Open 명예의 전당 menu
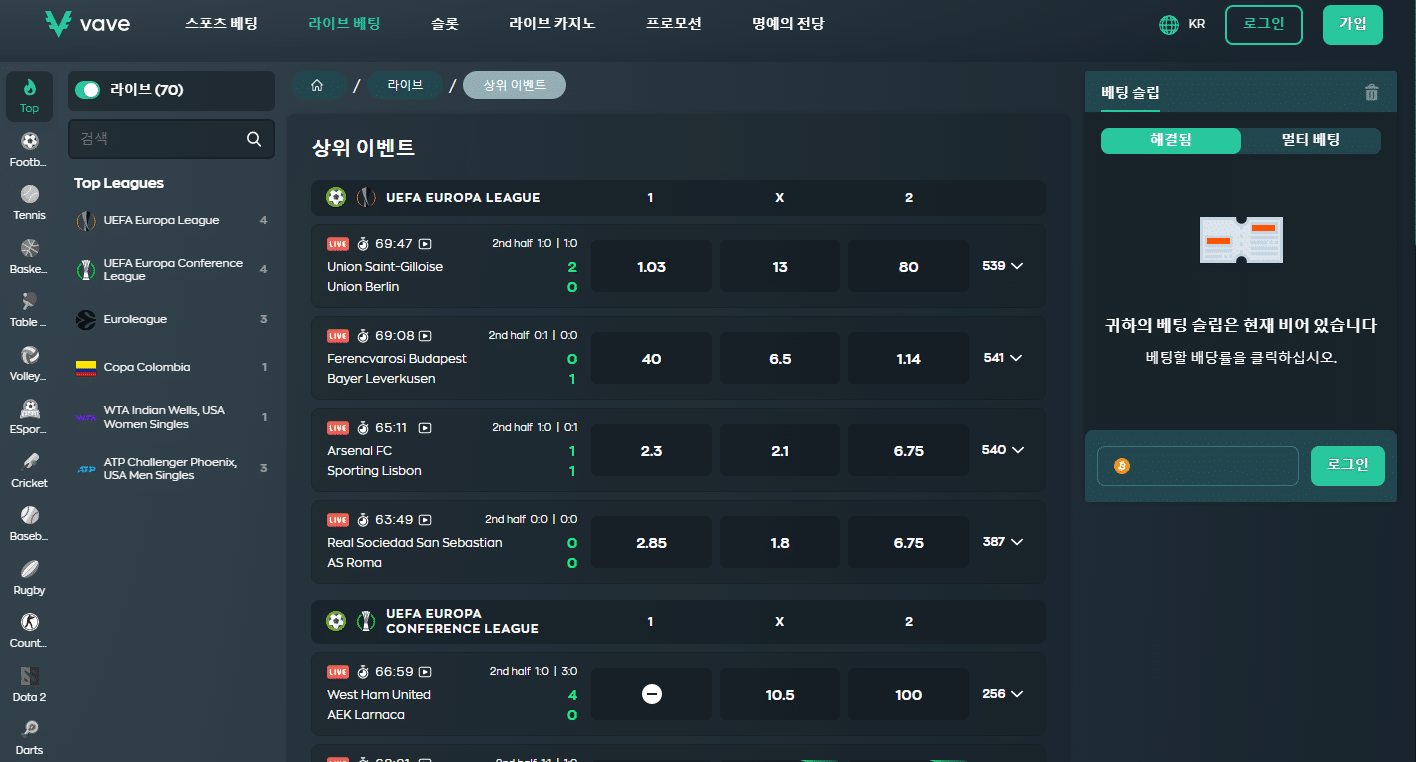Viewport: 1416px width, 762px height. (789, 23)
